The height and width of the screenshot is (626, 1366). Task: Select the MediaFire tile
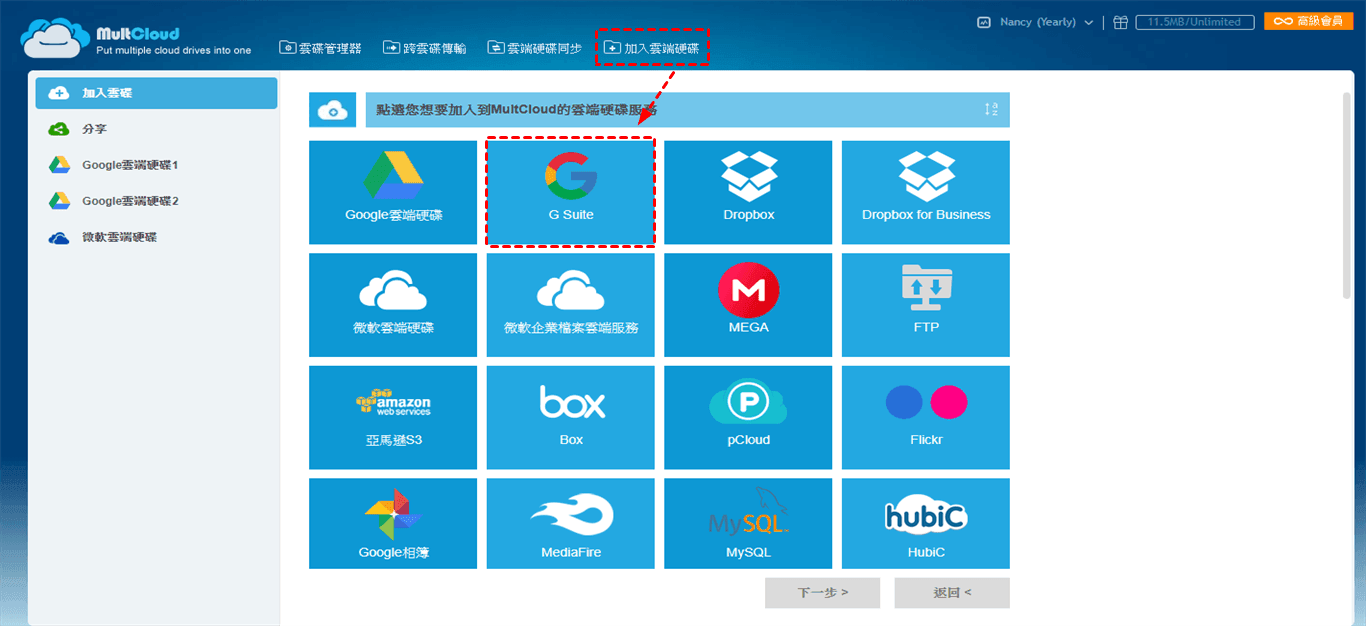(x=571, y=523)
